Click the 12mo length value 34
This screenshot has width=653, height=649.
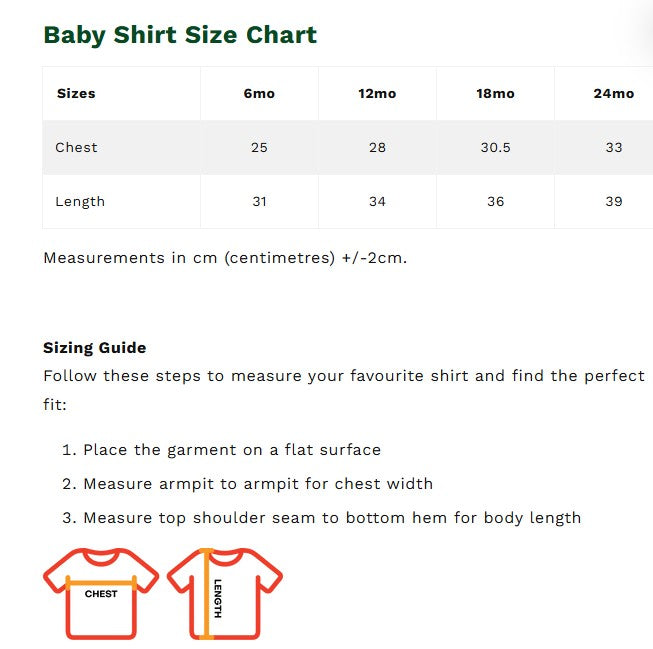377,202
